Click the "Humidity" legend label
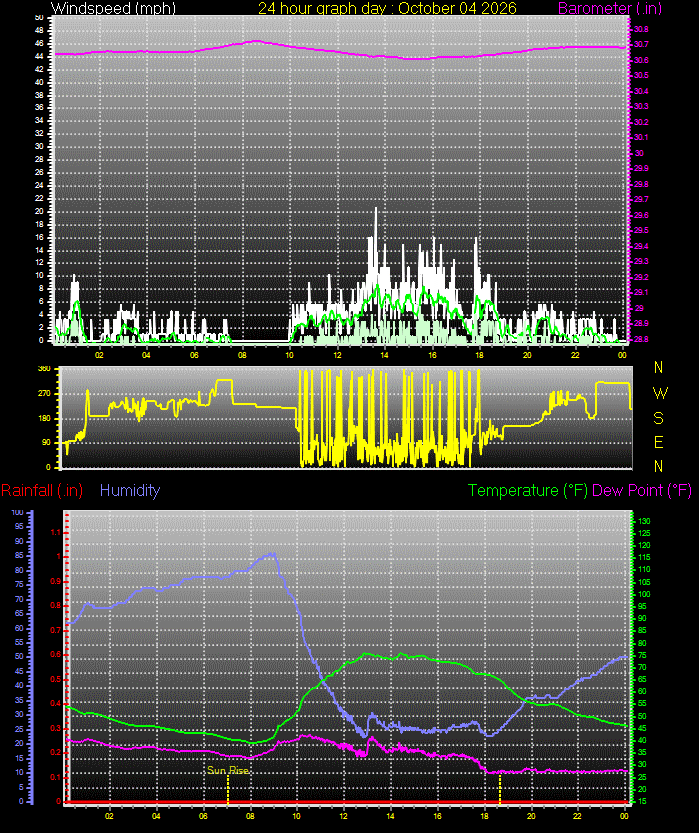Screen dimensions: 699x833 point(130,490)
